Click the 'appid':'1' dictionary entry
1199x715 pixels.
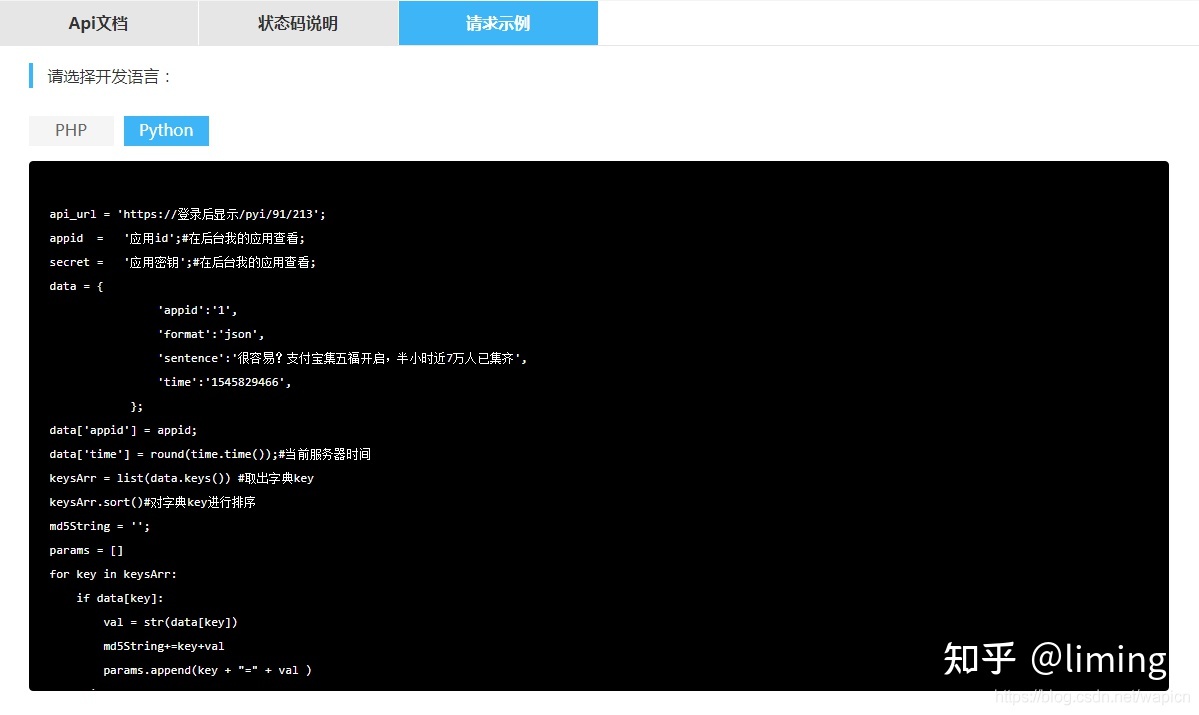[x=197, y=310]
